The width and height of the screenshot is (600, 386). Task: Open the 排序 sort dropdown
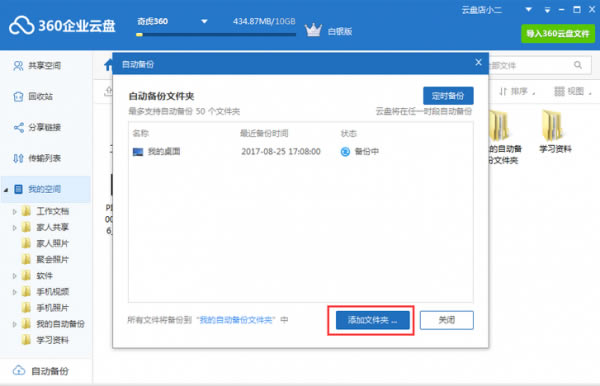click(517, 91)
